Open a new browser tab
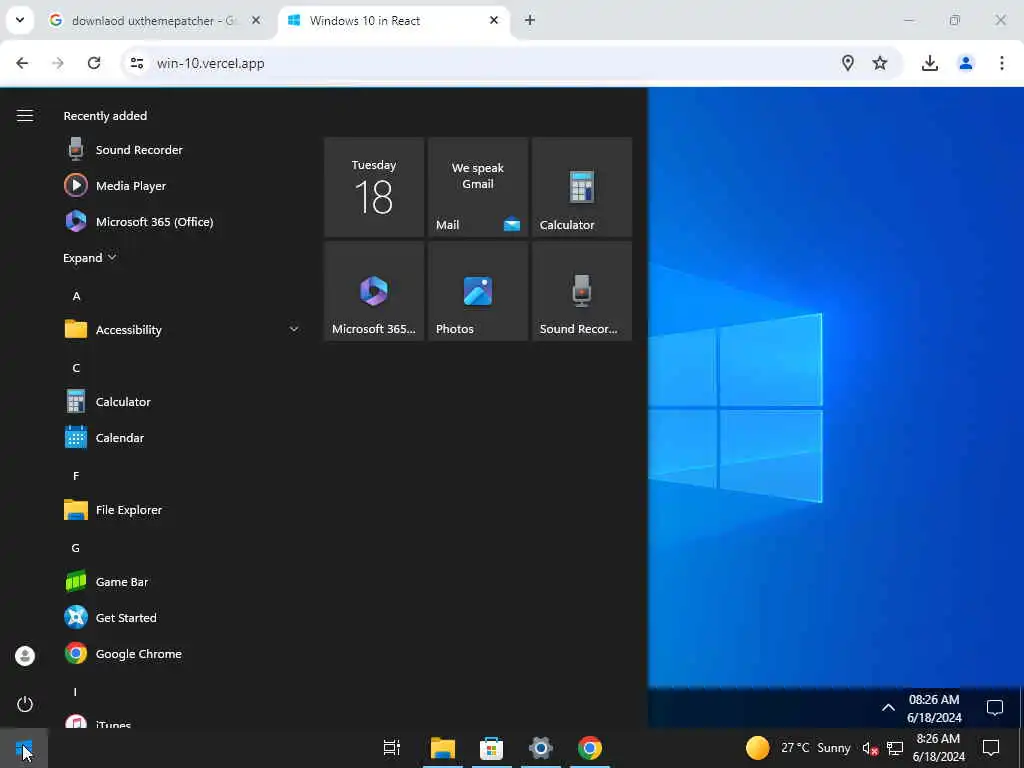Viewport: 1024px width, 768px height. click(x=530, y=20)
